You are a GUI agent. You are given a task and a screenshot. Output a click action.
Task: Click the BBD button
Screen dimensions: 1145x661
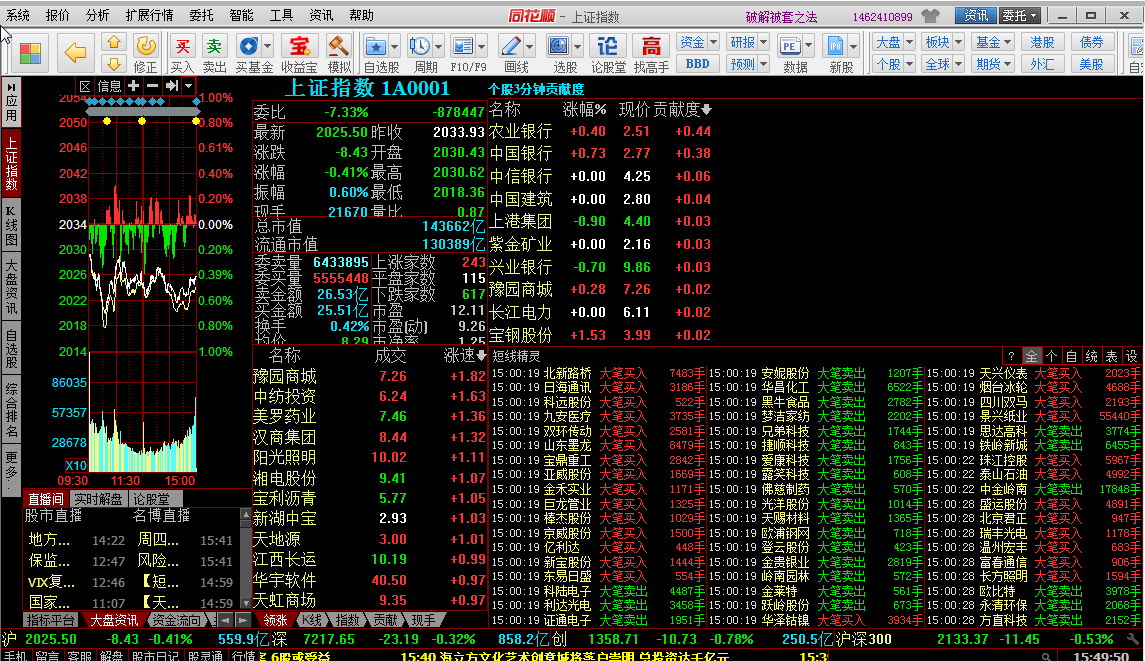click(x=697, y=64)
